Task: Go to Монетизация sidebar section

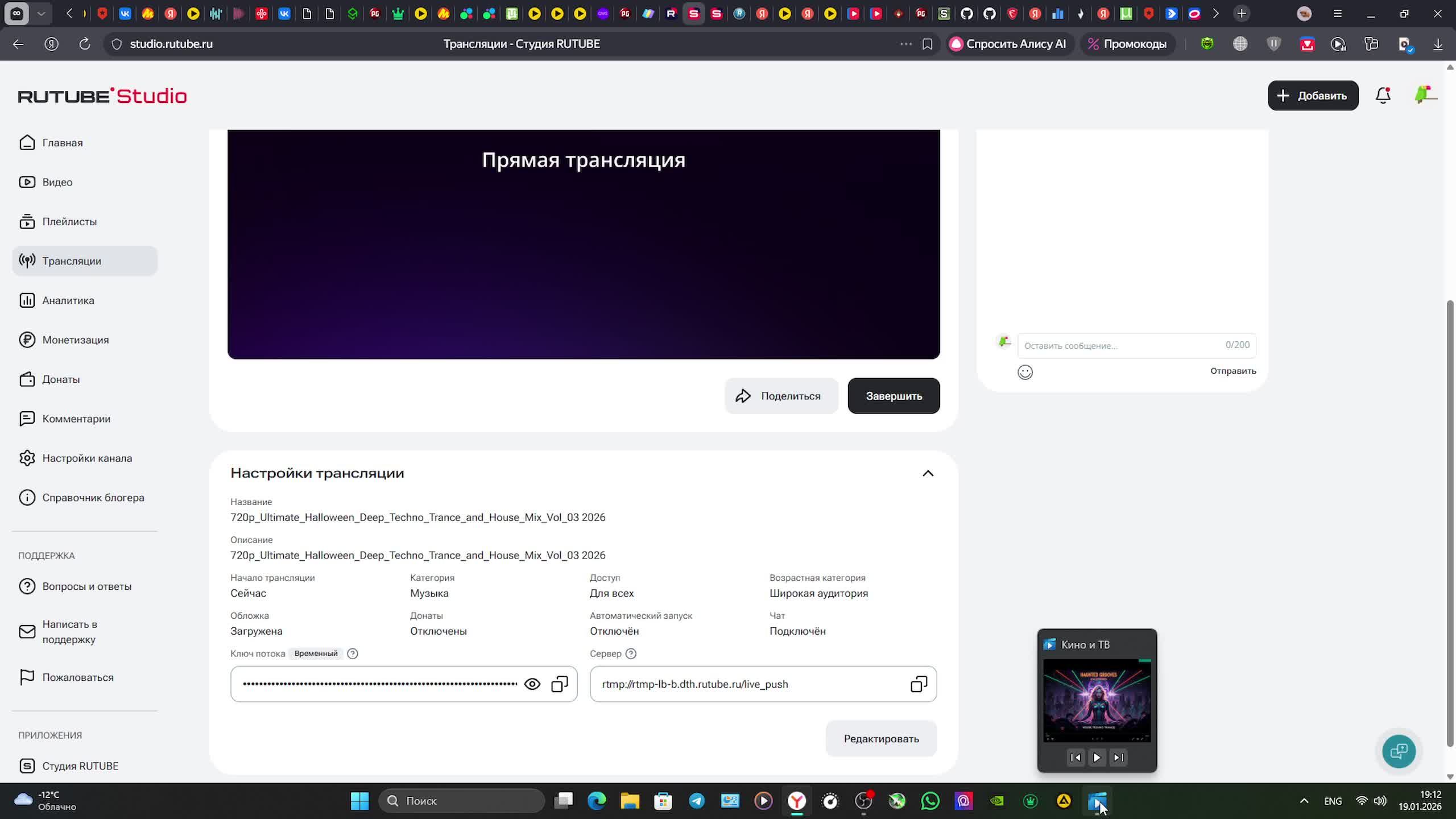Action: [75, 340]
